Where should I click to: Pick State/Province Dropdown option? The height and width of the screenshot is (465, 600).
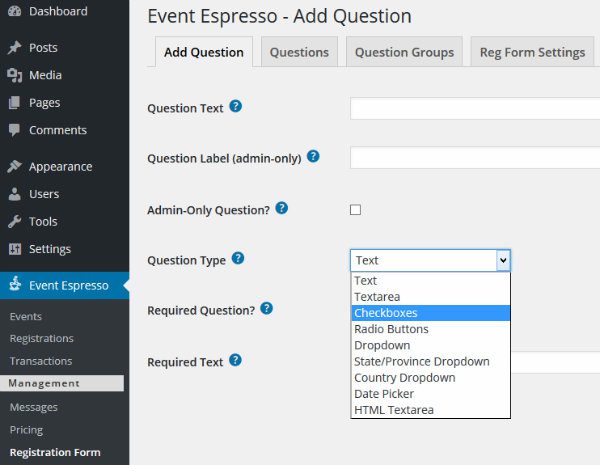[x=430, y=361]
